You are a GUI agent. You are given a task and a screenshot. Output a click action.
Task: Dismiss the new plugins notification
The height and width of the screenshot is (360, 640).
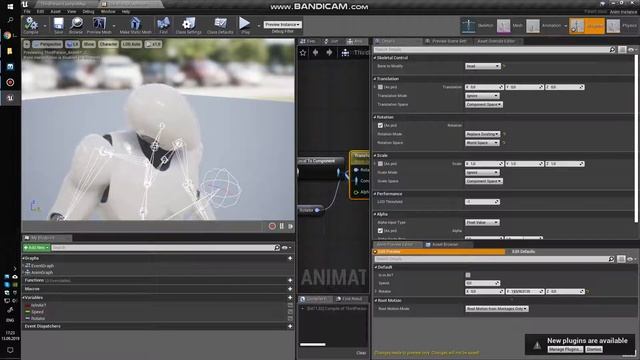pyautogui.click(x=594, y=349)
